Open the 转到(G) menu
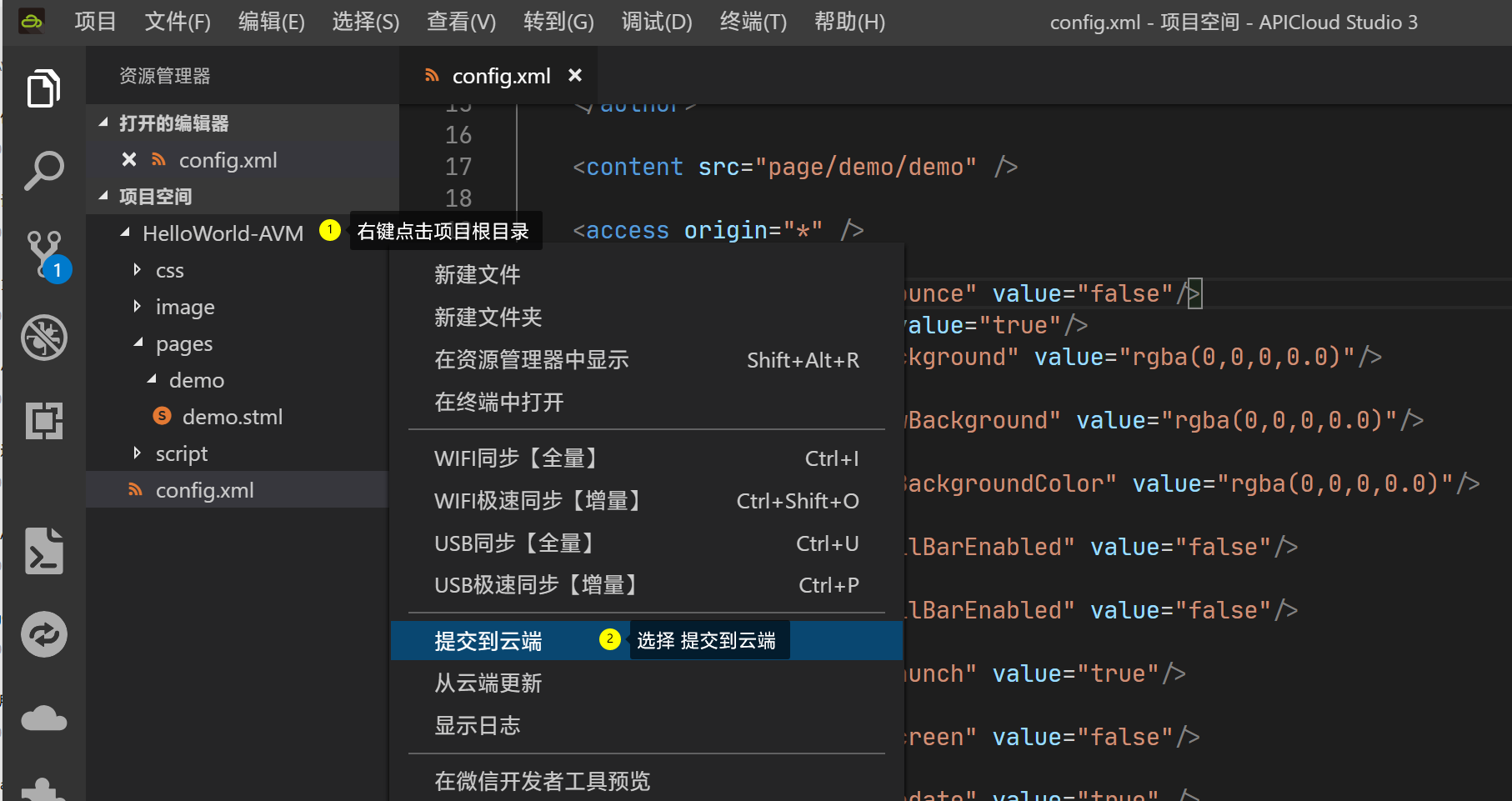Screen dimensions: 1512x801 558,22
